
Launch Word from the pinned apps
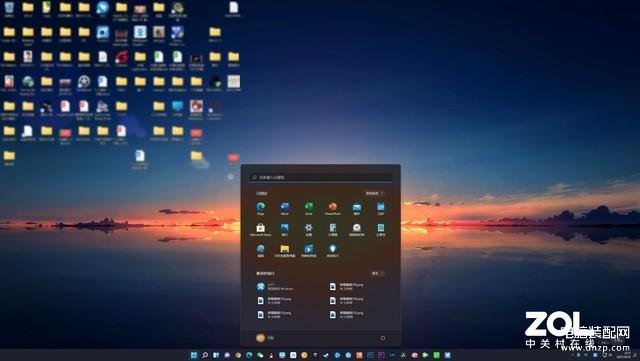(284, 208)
